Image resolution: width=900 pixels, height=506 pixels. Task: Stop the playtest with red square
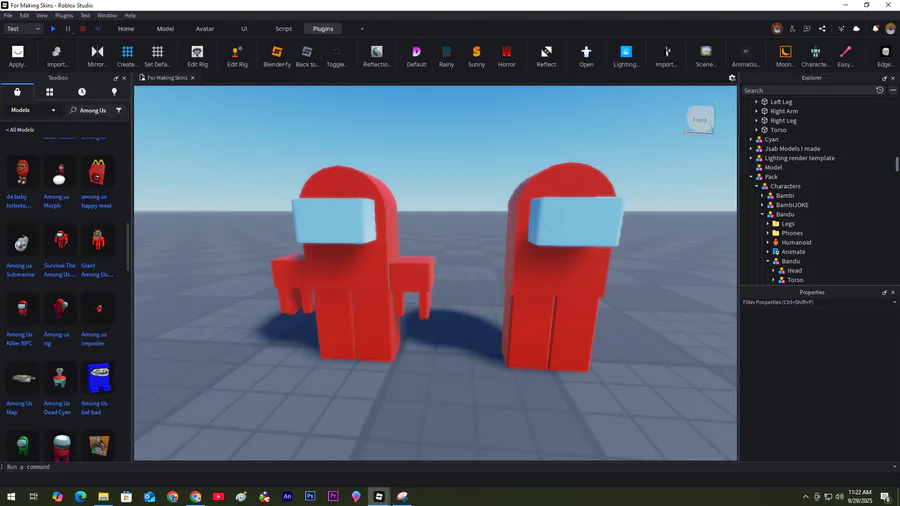pos(83,29)
